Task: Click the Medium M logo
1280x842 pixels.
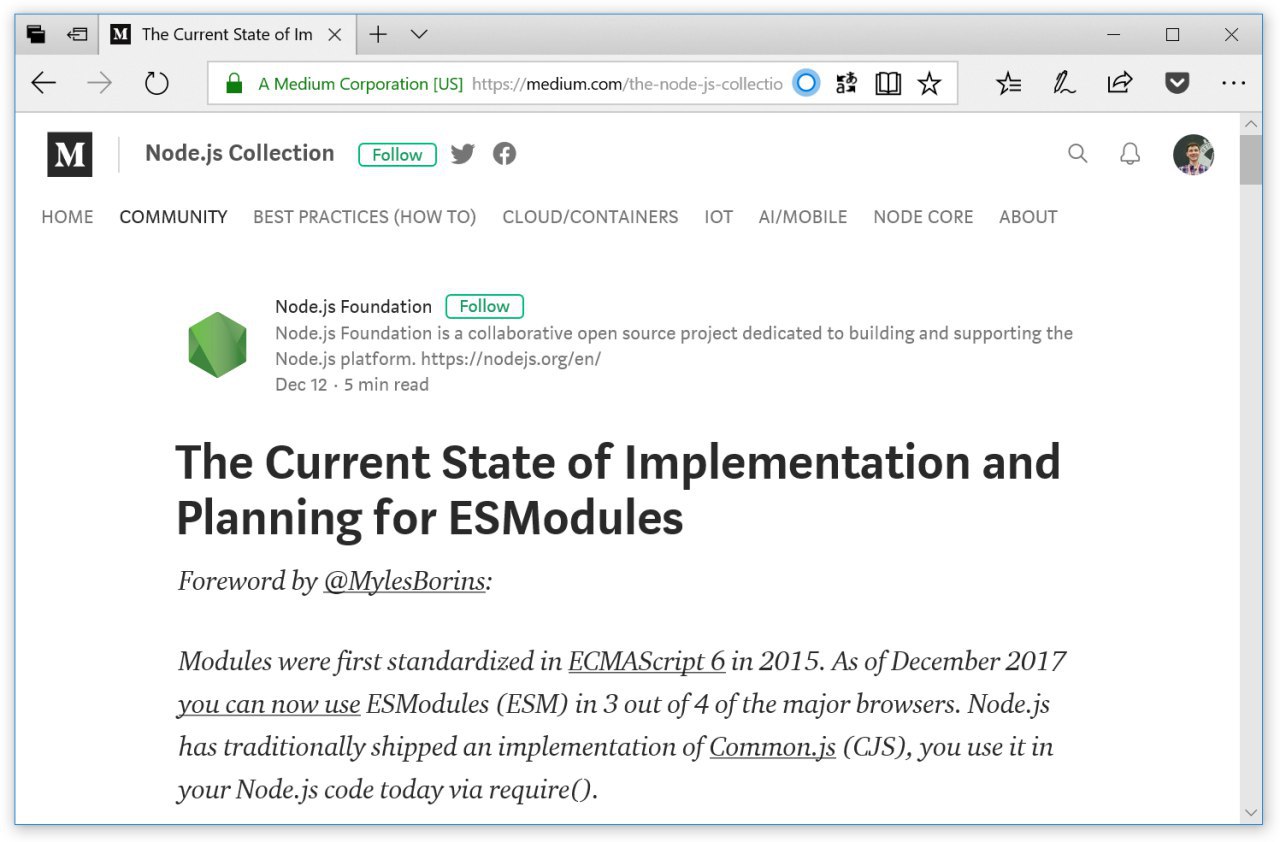Action: [70, 154]
